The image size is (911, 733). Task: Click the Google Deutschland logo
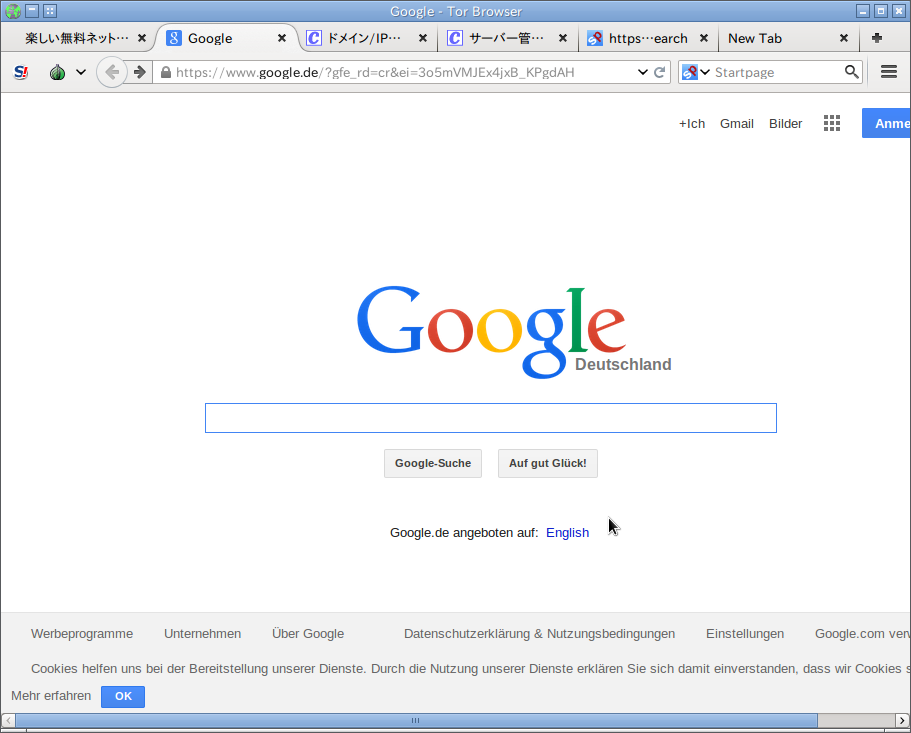(514, 332)
